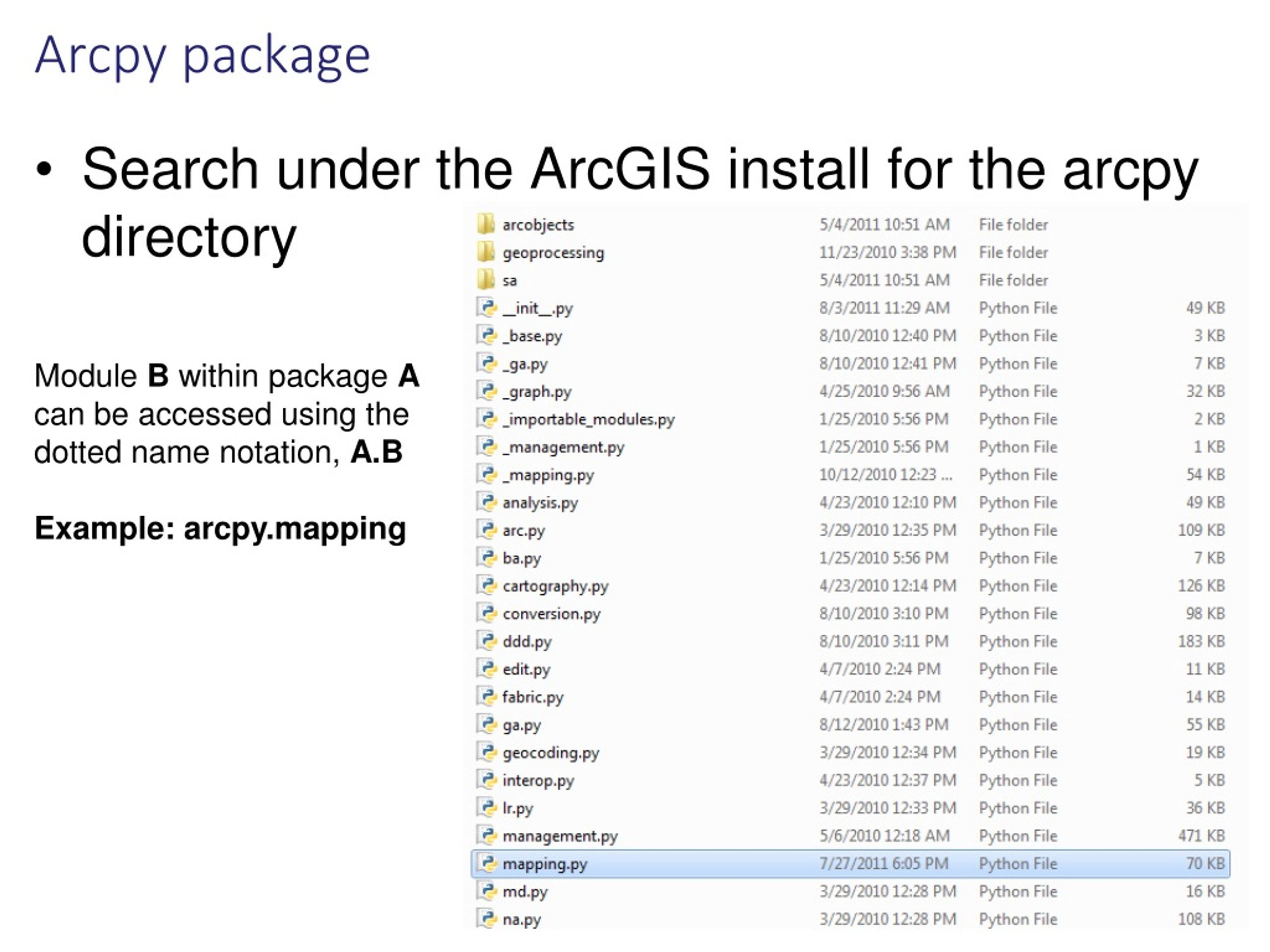
Task: Click the geoprocessing folder icon
Action: (x=486, y=251)
